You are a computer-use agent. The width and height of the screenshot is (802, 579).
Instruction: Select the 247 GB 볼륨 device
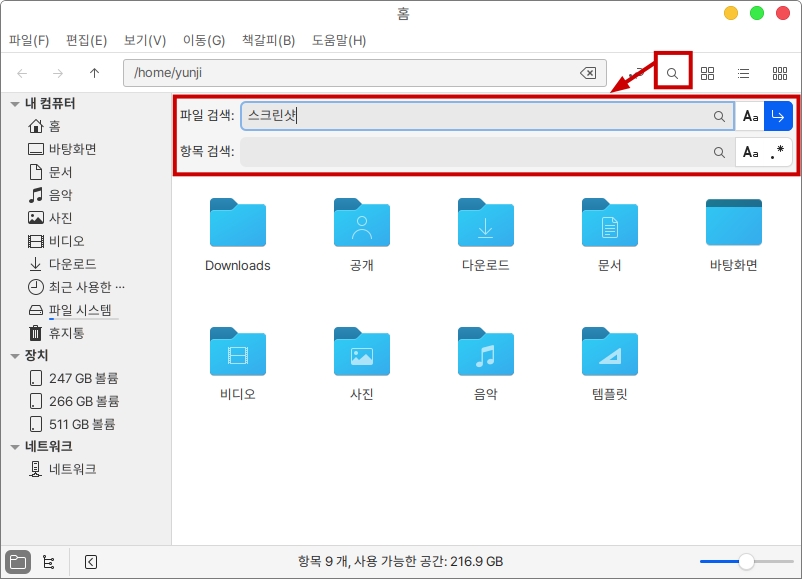(x=83, y=378)
